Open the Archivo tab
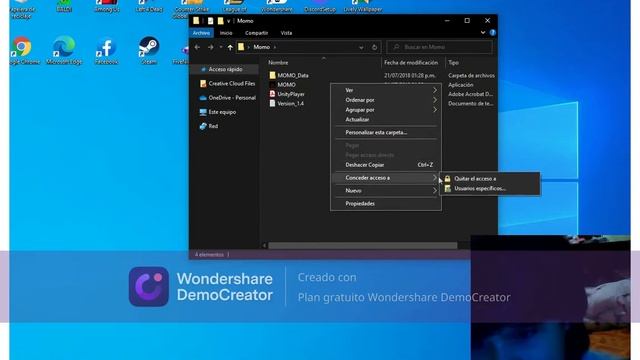The image size is (640, 360). point(201,33)
